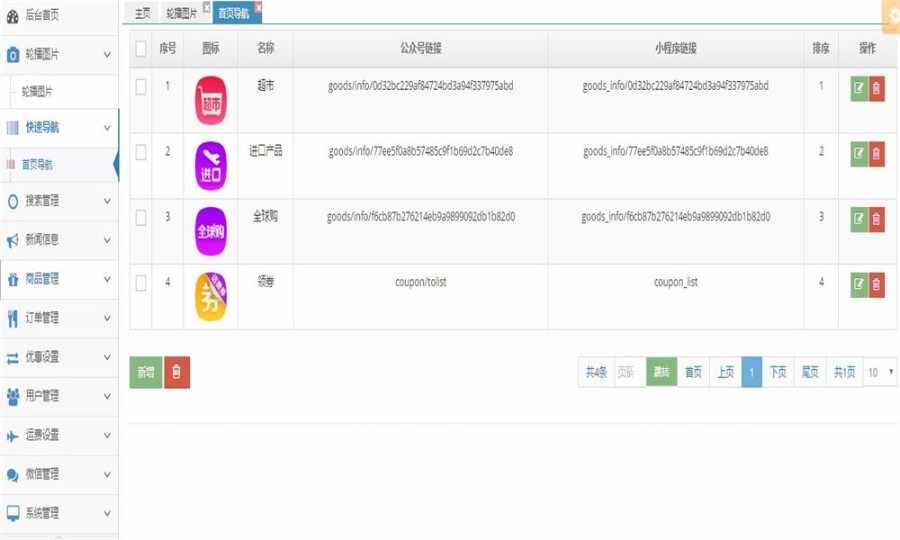Click the 微信管理 chat bubble icon
The width and height of the screenshot is (900, 540).
coord(13,474)
